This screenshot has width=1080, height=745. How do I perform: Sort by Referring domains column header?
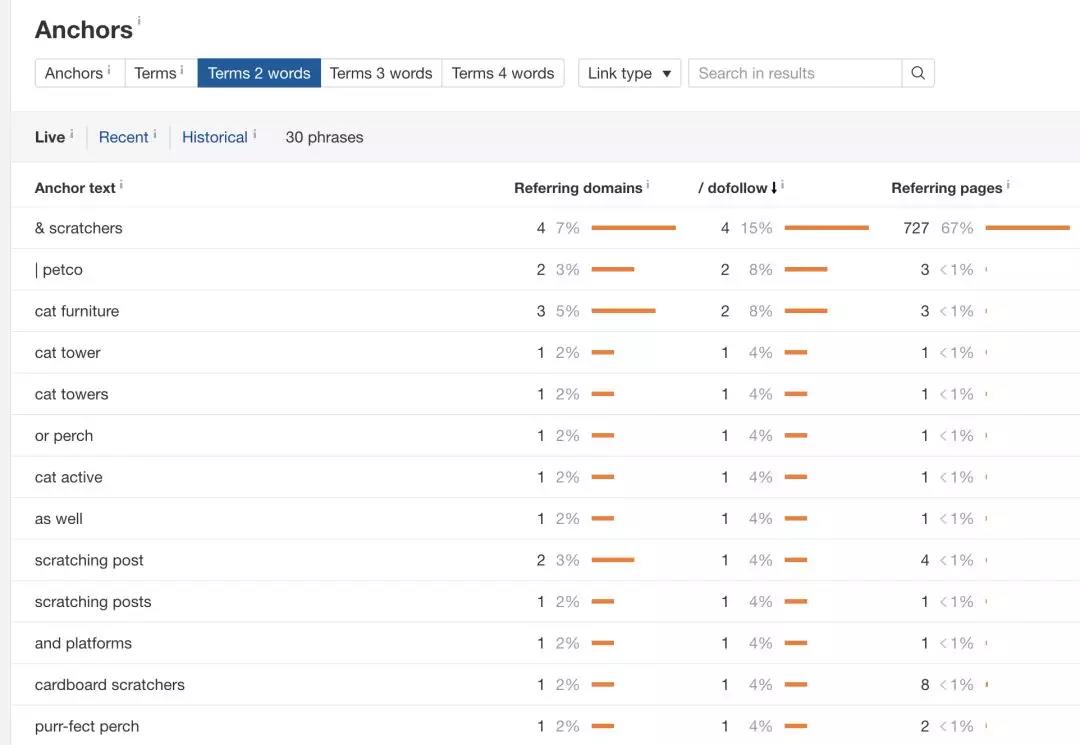(x=578, y=188)
